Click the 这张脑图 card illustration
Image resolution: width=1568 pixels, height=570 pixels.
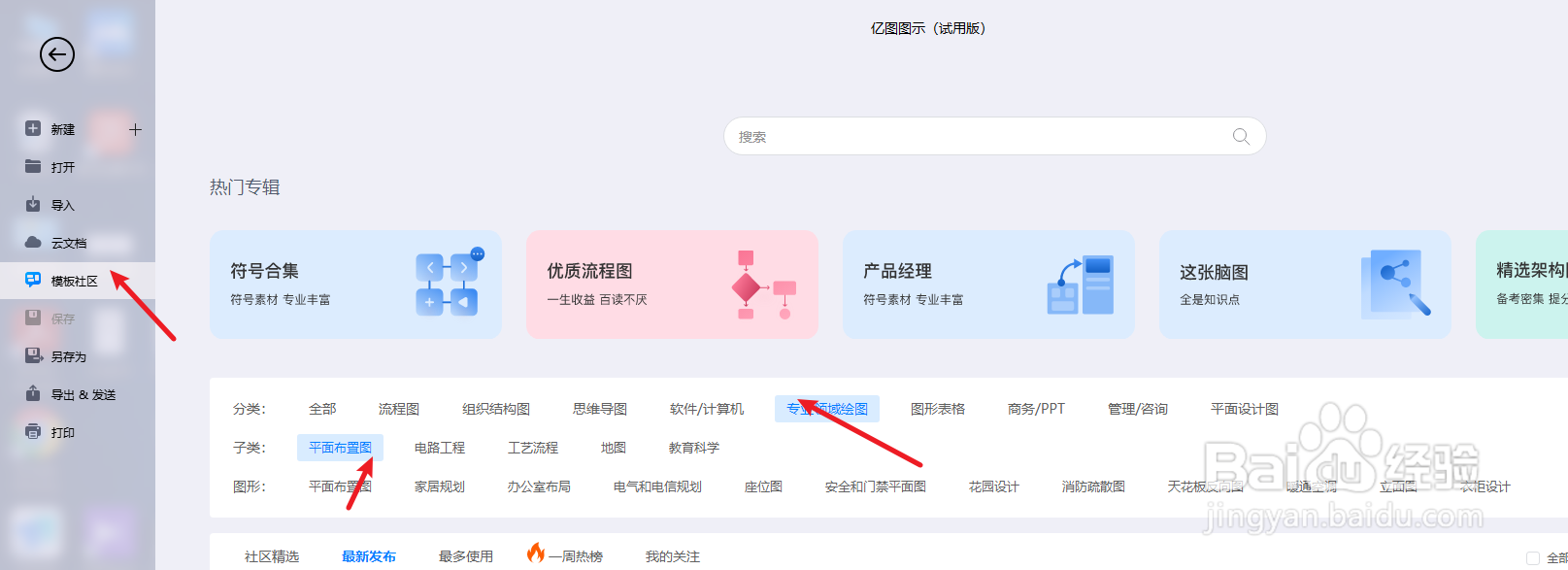1395,285
